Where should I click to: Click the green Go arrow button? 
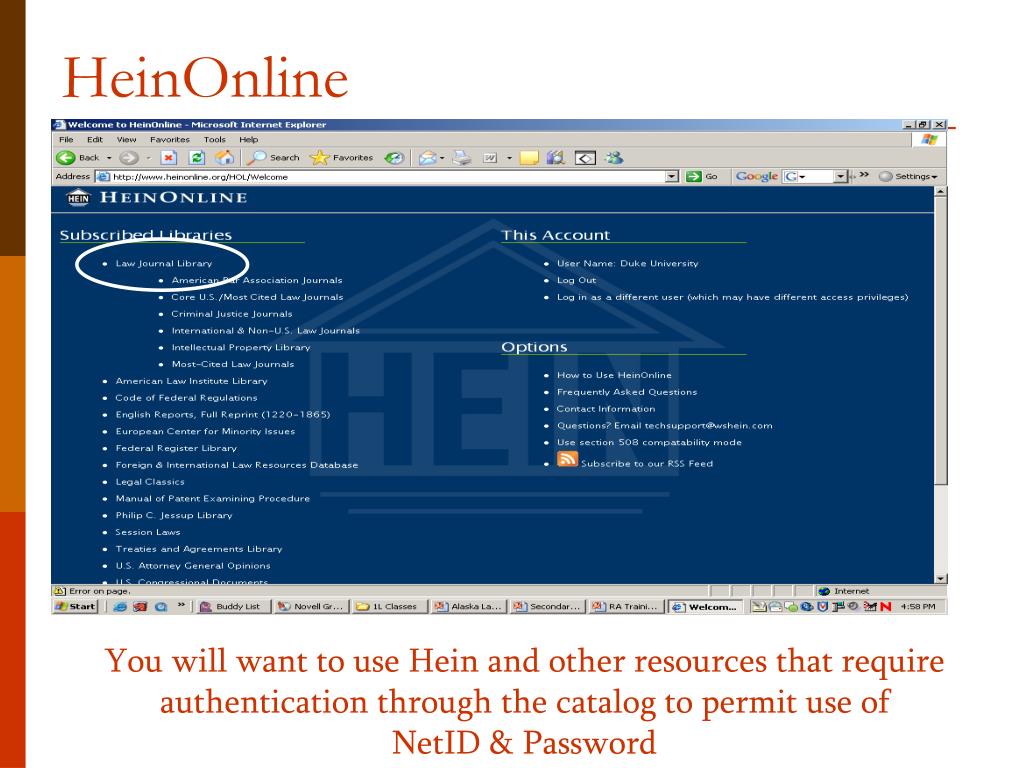coord(694,176)
